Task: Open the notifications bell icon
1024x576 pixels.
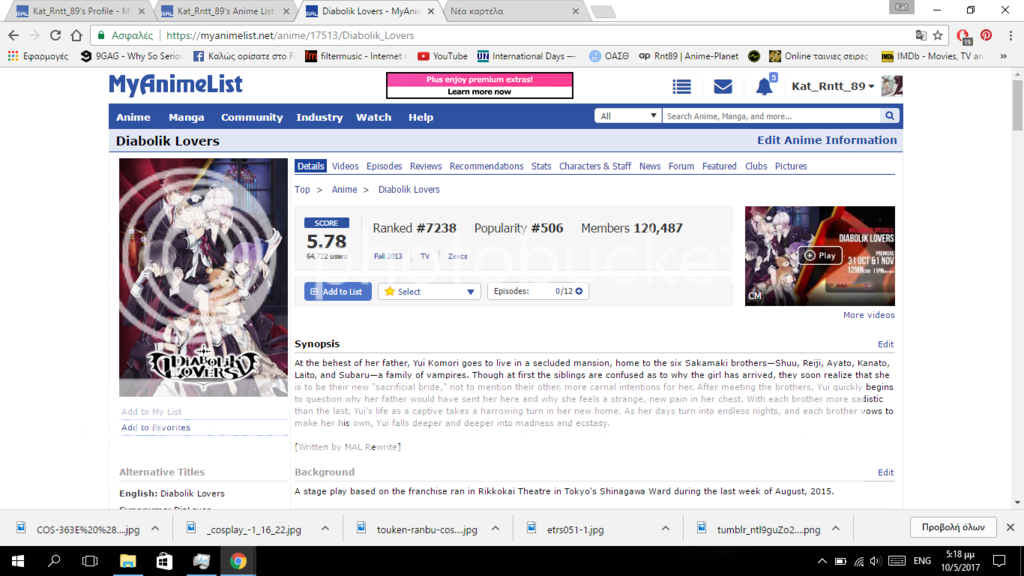Action: [764, 86]
